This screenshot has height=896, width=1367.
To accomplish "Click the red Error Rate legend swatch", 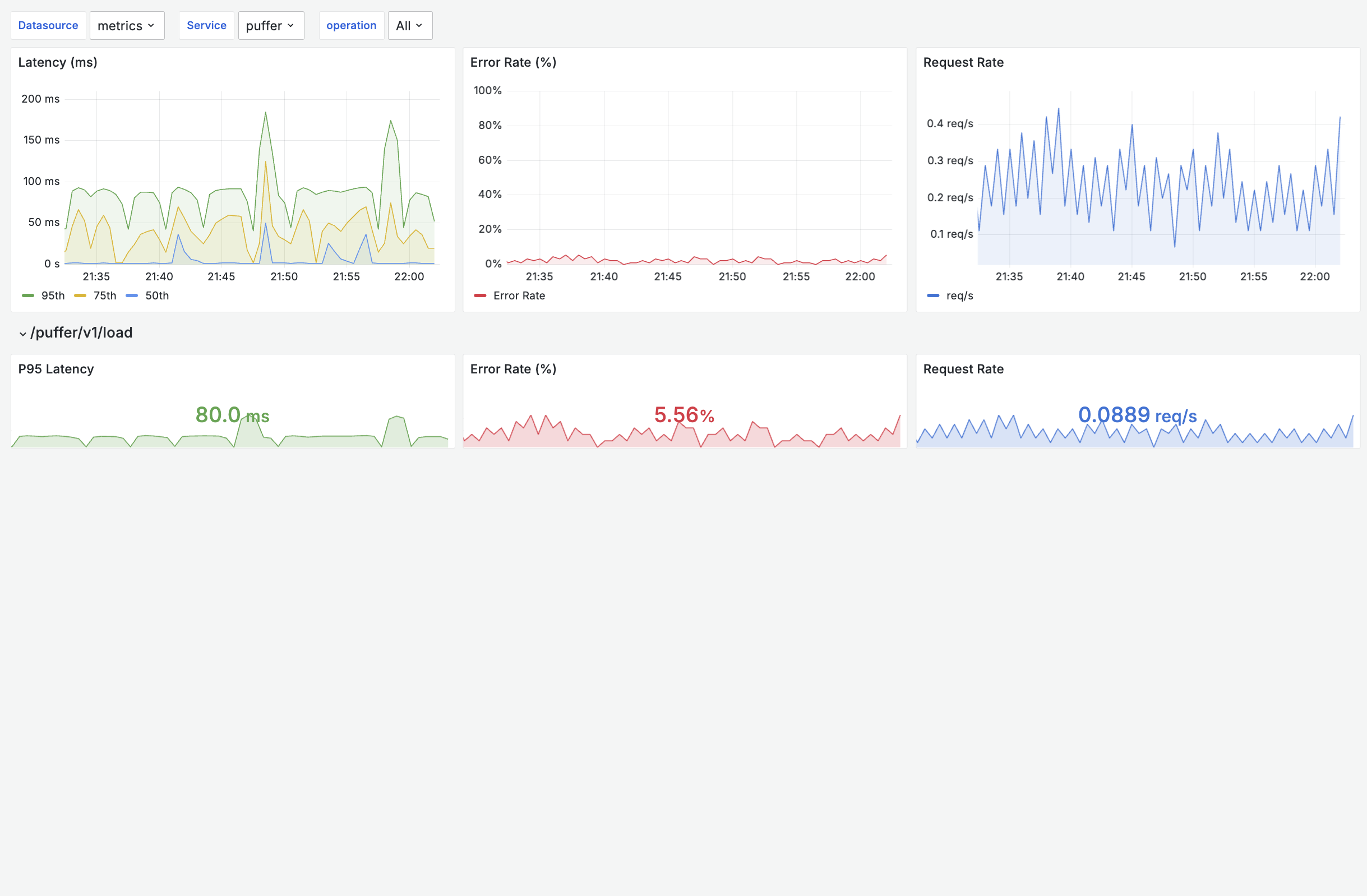I will [x=480, y=296].
